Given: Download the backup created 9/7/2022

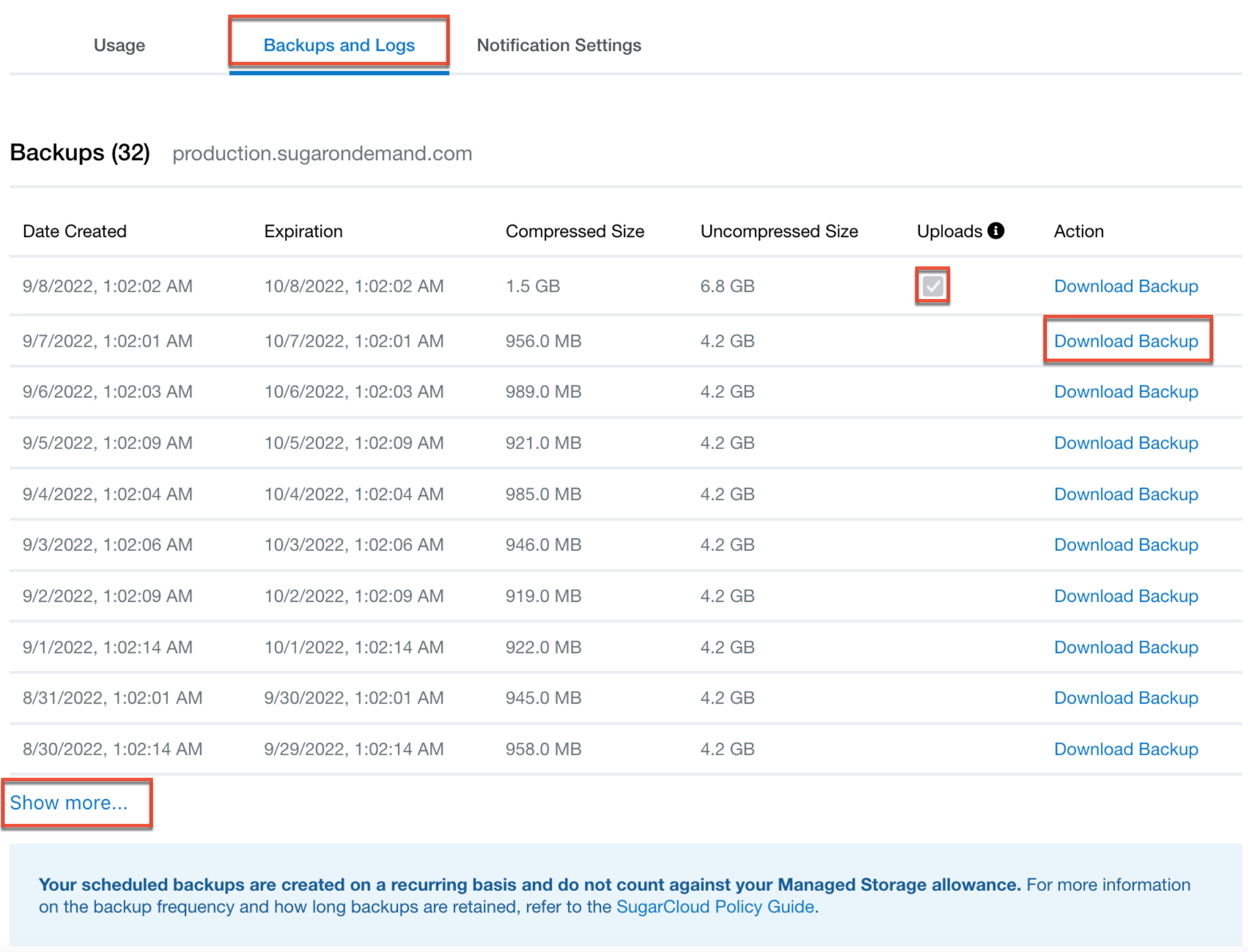Looking at the screenshot, I should (x=1125, y=341).
